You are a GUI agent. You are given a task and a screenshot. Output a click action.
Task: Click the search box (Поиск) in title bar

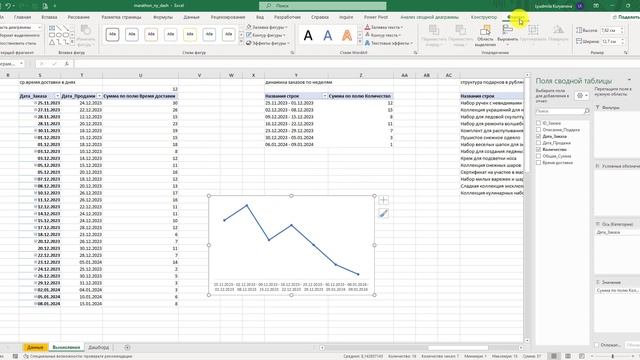point(322,6)
